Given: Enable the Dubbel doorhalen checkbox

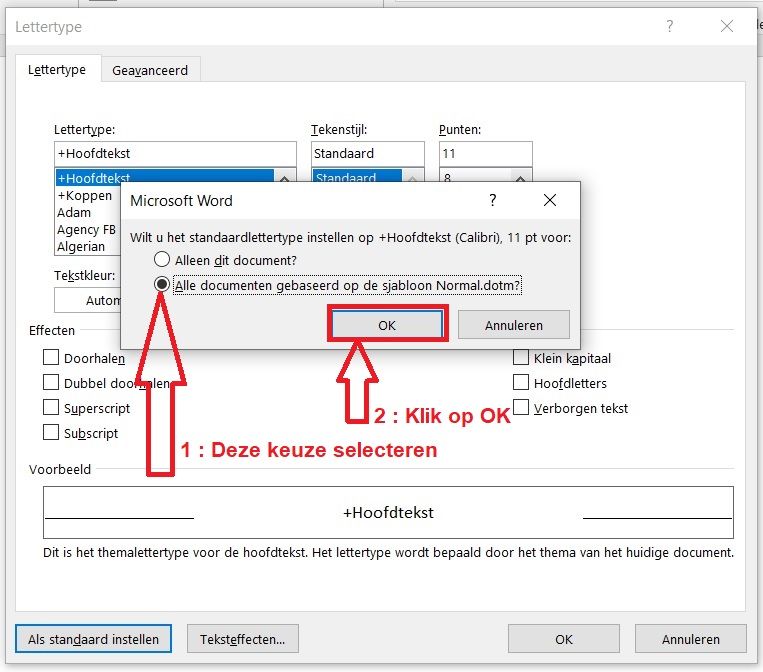Looking at the screenshot, I should click(x=51, y=382).
